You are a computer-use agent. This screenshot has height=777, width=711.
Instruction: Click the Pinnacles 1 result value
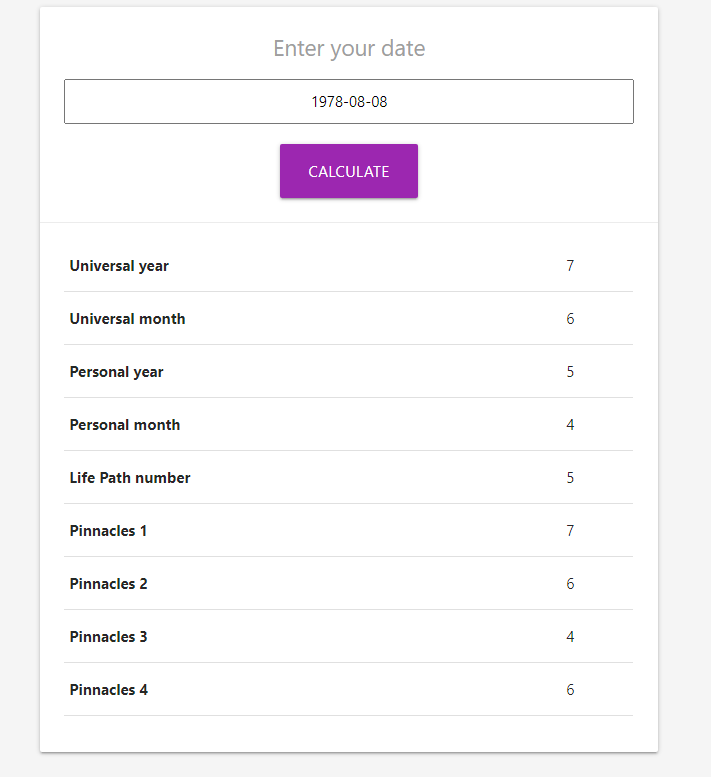(x=570, y=531)
